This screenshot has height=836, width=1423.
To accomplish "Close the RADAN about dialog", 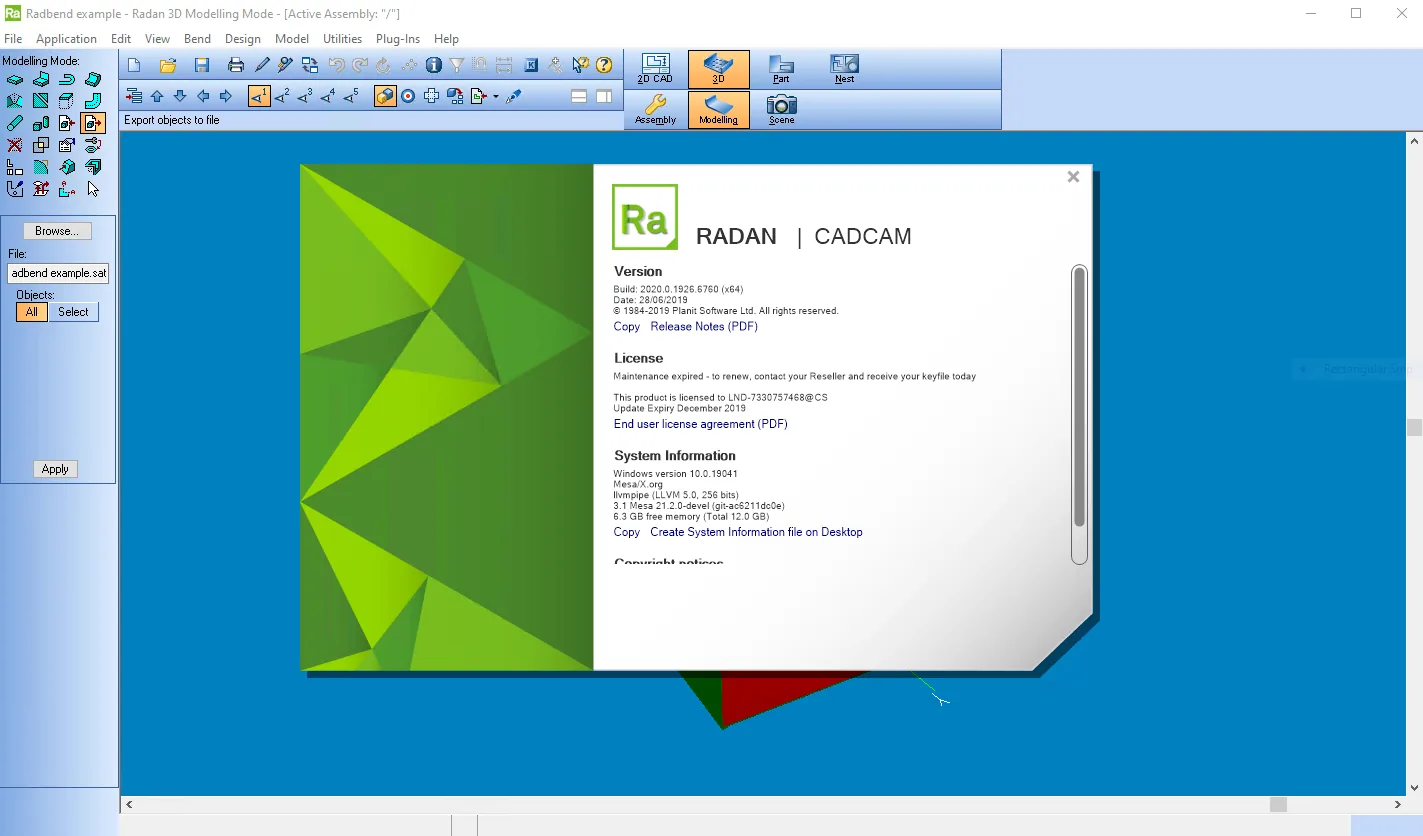I will point(1073,177).
